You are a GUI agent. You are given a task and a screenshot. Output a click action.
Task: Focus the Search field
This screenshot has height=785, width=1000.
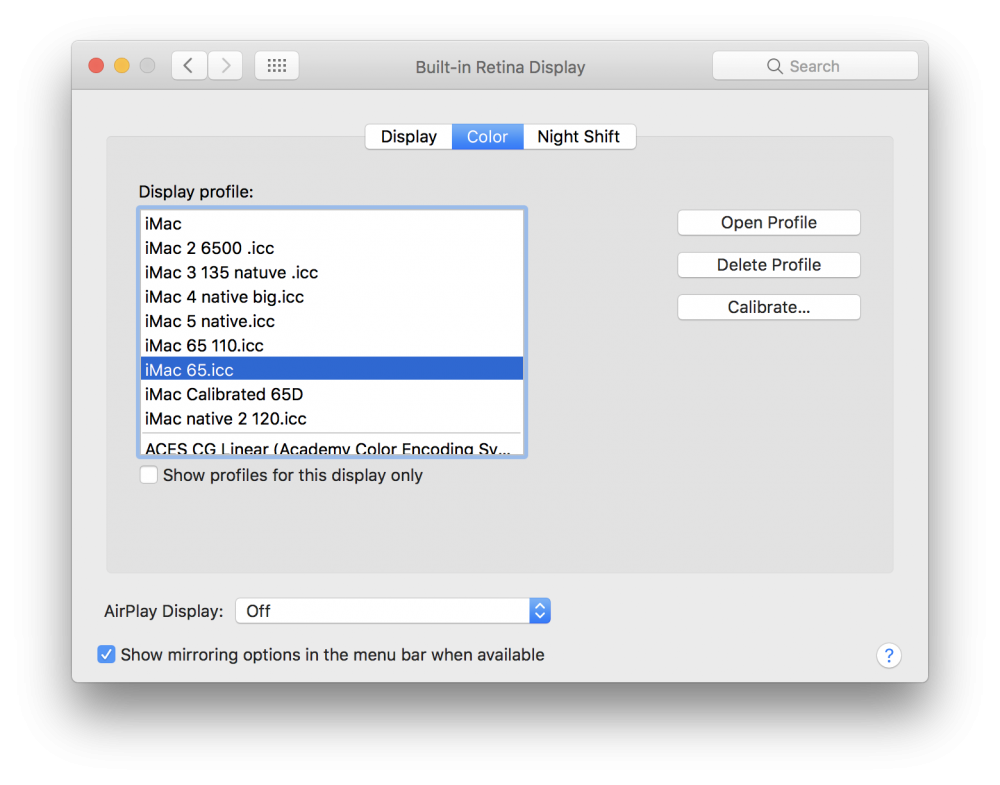pos(815,66)
